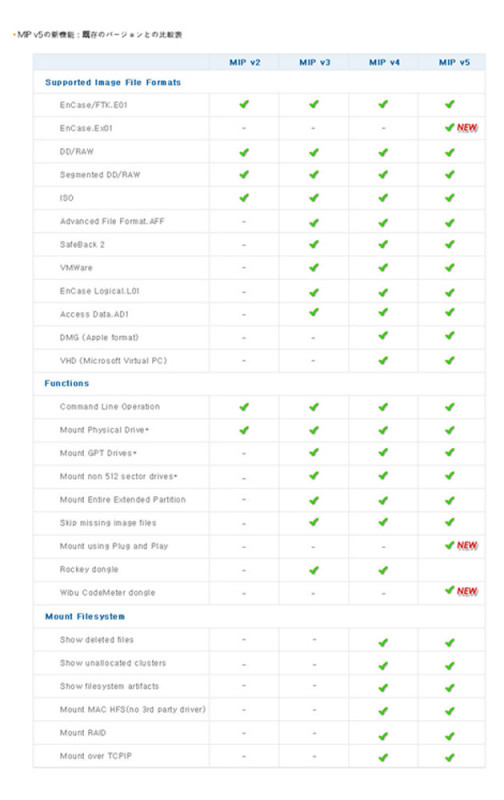The width and height of the screenshot is (504, 800).
Task: Select the MIP v5 column header
Action: point(454,62)
